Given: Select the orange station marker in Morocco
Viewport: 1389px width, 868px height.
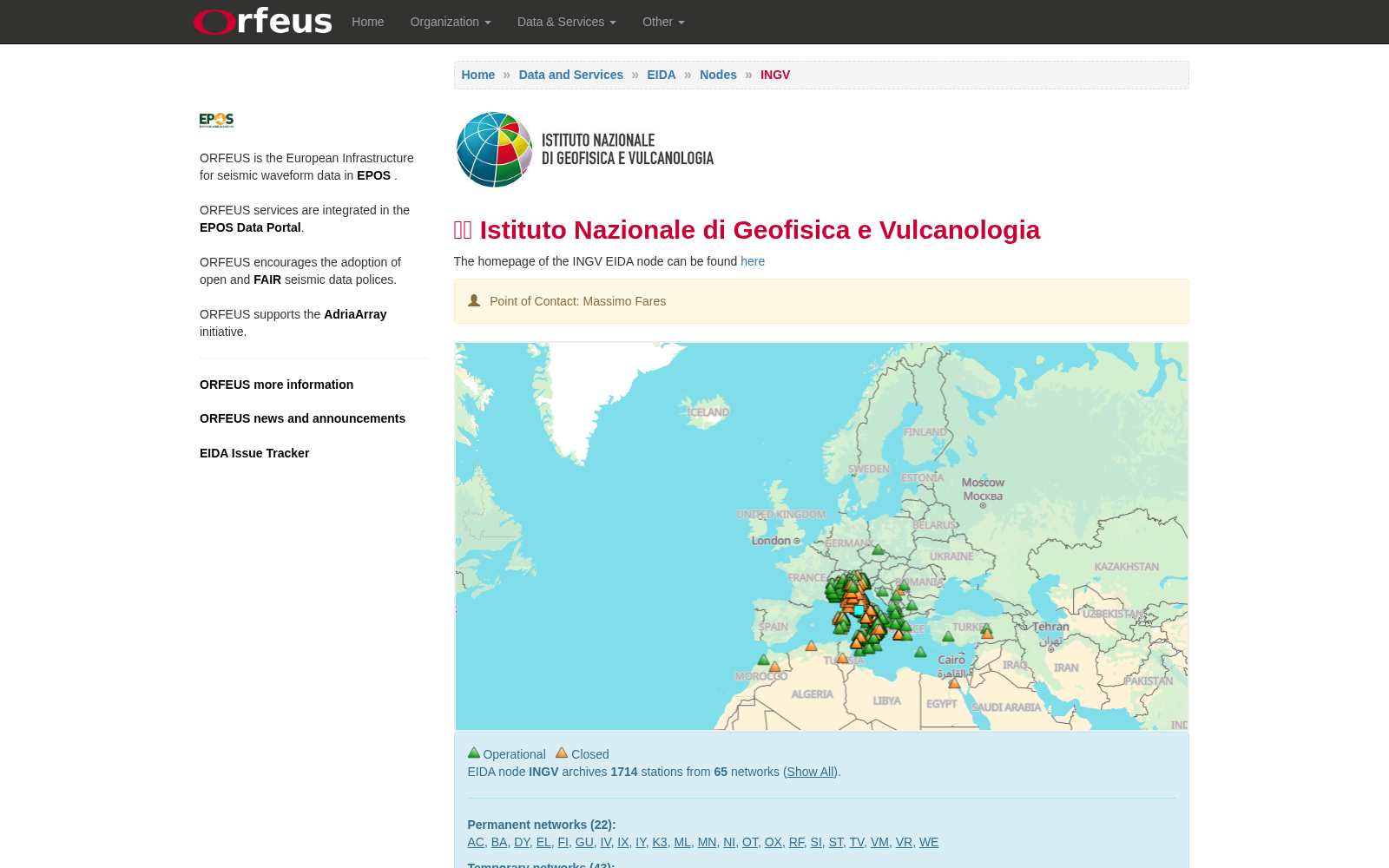Looking at the screenshot, I should (x=774, y=667).
